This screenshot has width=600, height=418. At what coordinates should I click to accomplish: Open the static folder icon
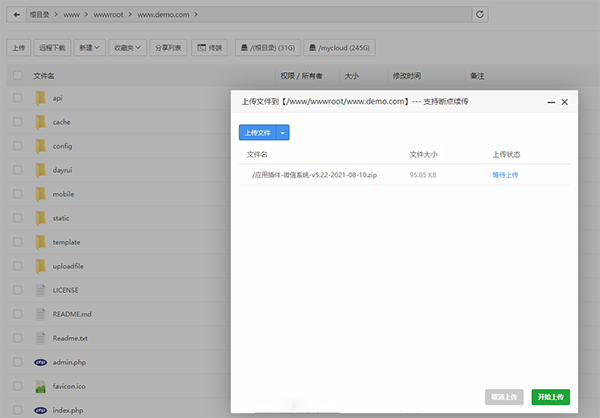coord(41,218)
